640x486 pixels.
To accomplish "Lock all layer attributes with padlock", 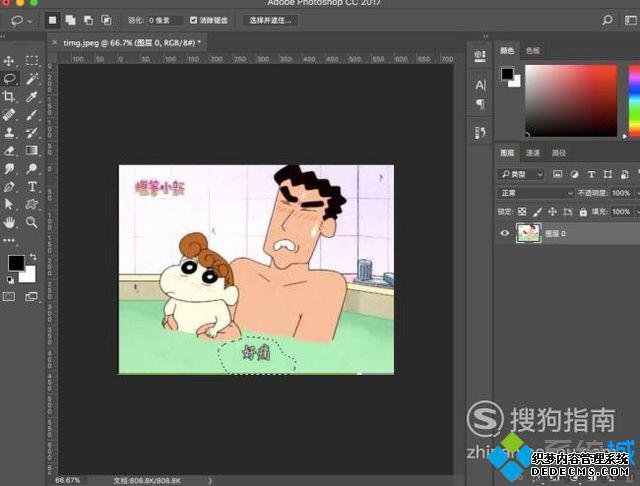I will point(583,212).
